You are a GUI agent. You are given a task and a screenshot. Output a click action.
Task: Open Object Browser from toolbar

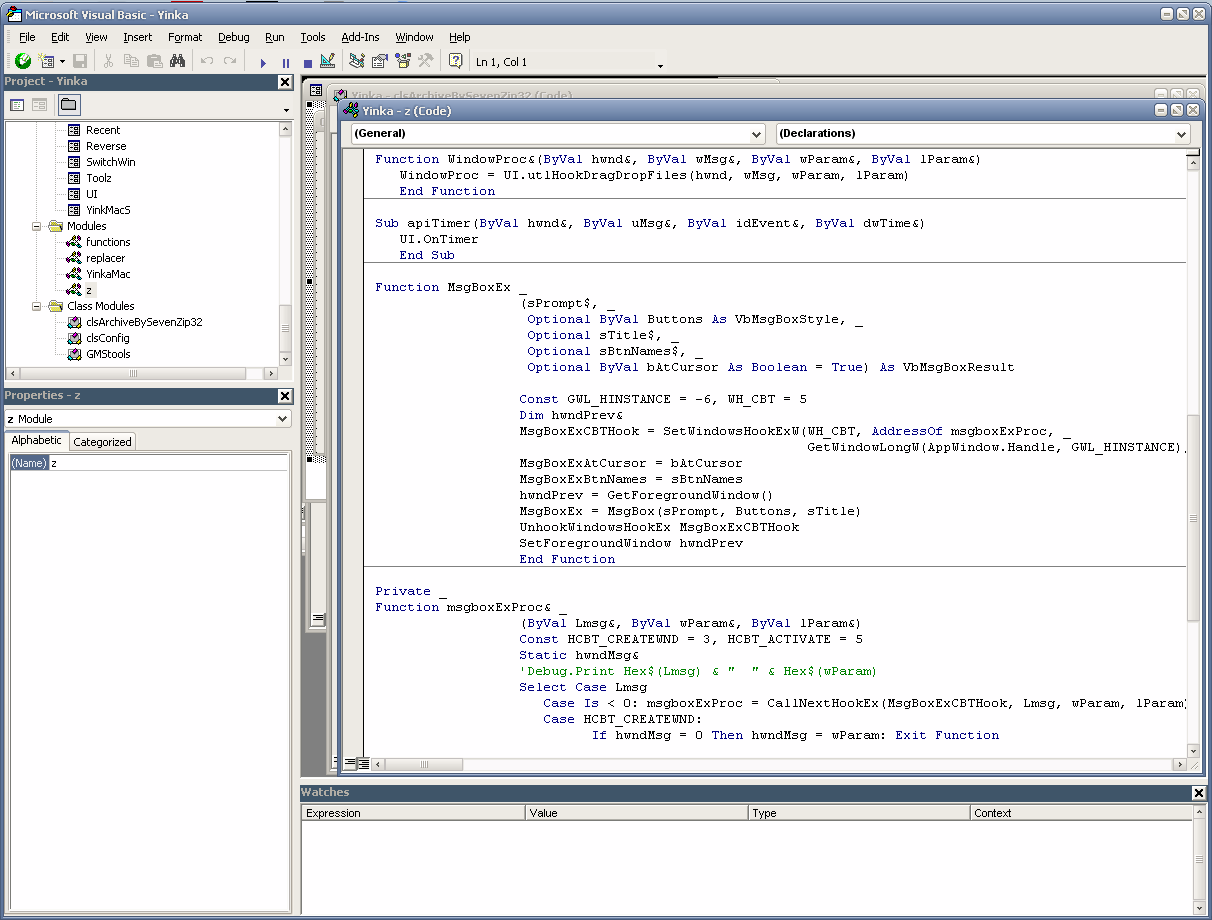pyautogui.click(x=403, y=62)
